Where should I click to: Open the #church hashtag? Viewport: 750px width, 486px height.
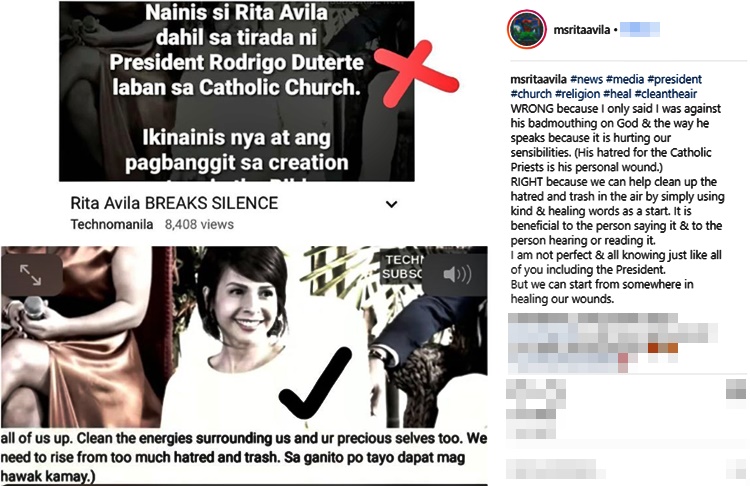[x=531, y=94]
